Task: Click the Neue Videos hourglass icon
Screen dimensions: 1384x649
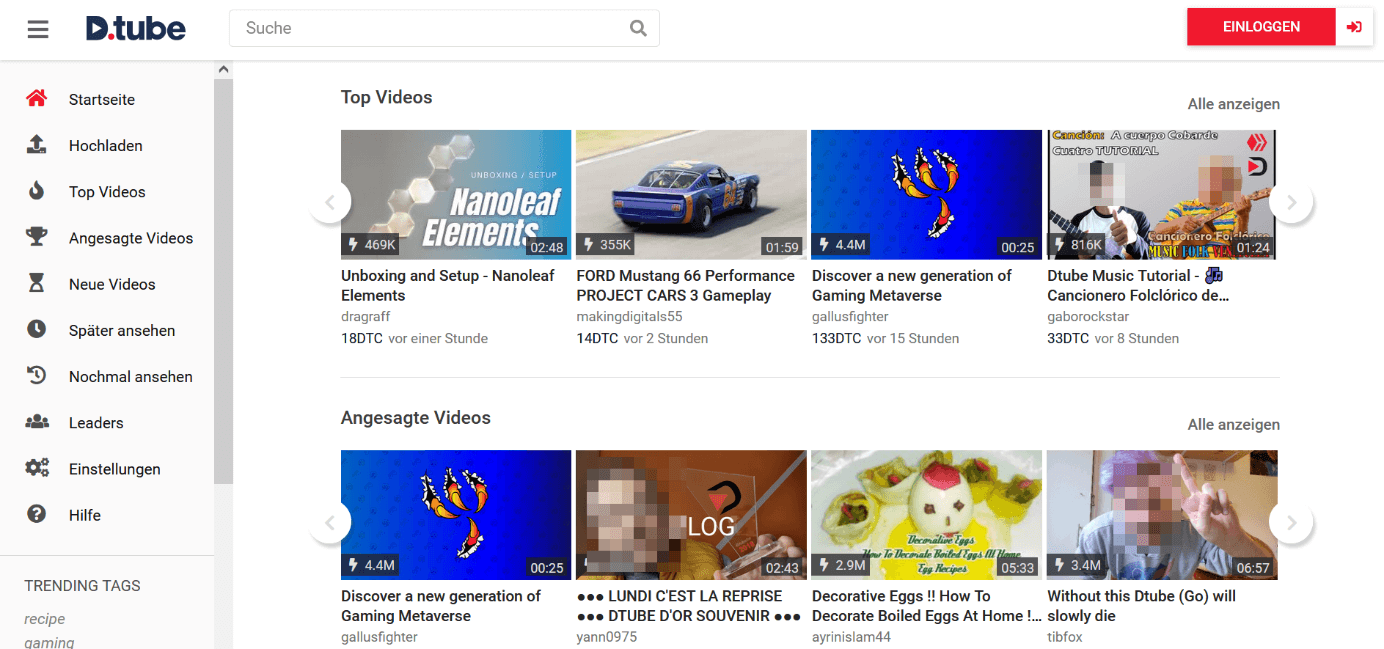Action: [x=37, y=284]
